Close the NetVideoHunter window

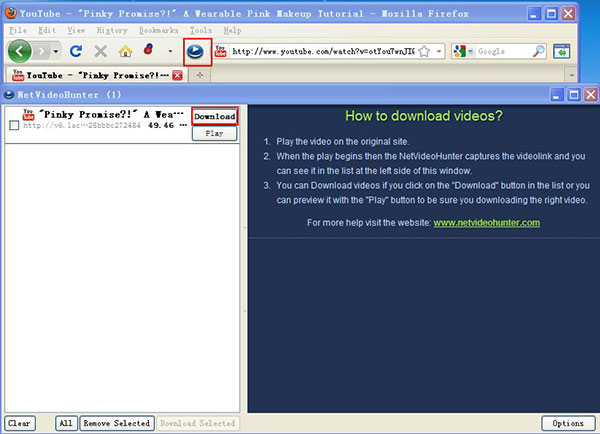[591, 95]
